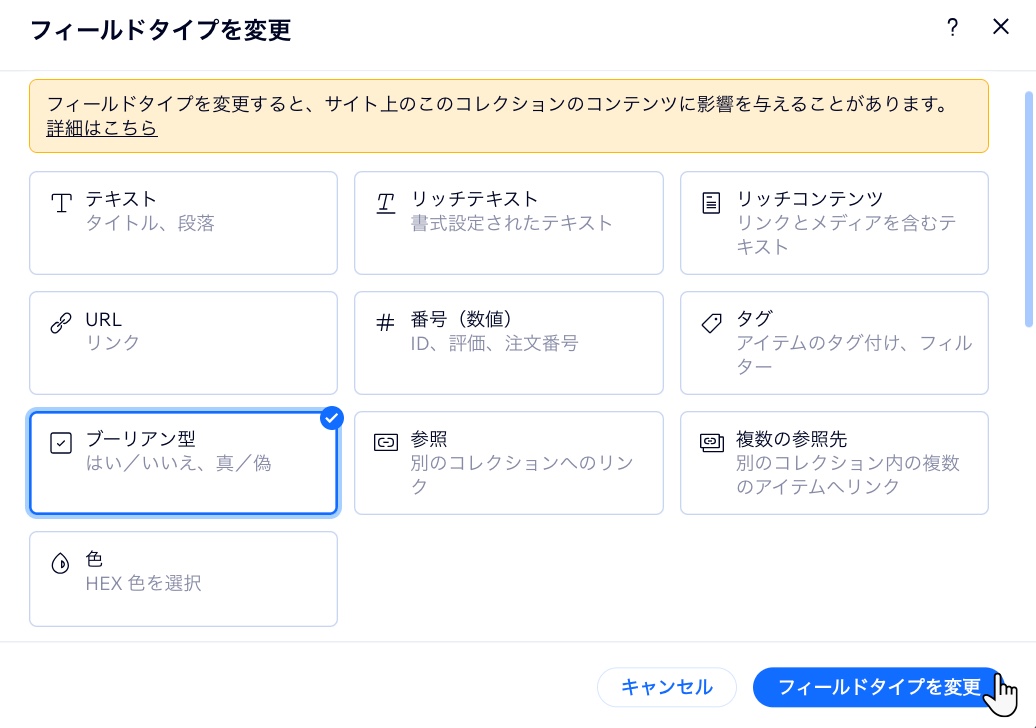1036x728 pixels.
Task: Click the 複数の参照先 multi-reference icon
Action: pos(711,440)
